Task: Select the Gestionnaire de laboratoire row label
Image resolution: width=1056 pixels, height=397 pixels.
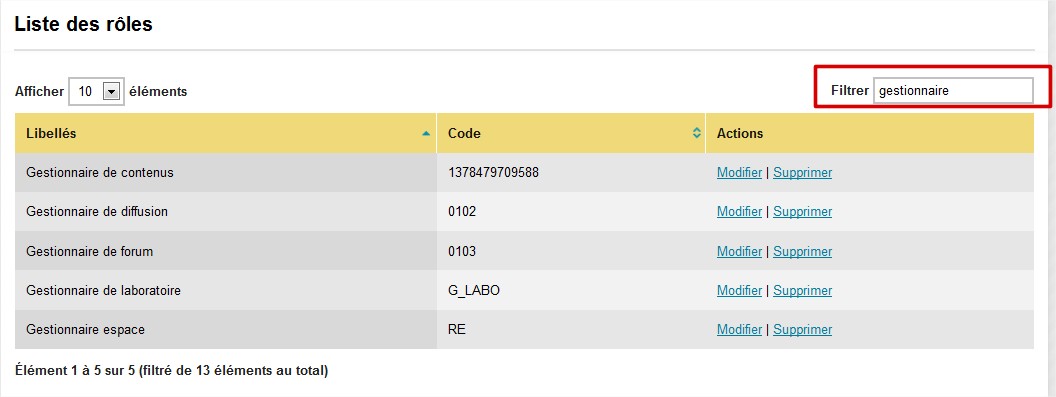Action: coord(103,291)
